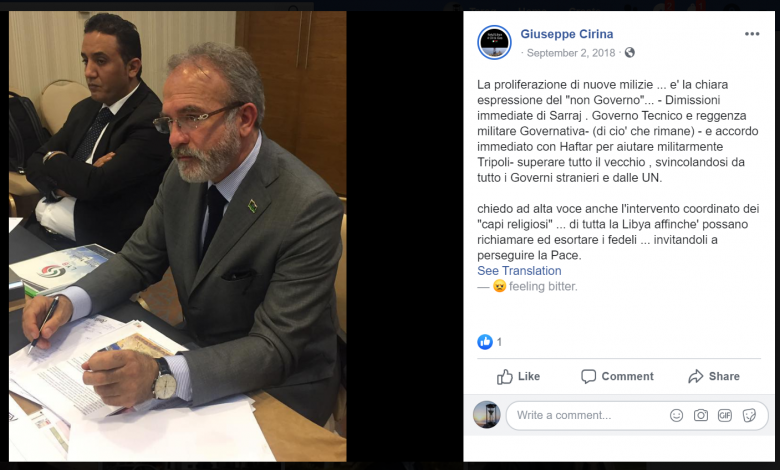The image size is (780, 470).
Task: Open the sticker picker icon
Action: (x=749, y=415)
